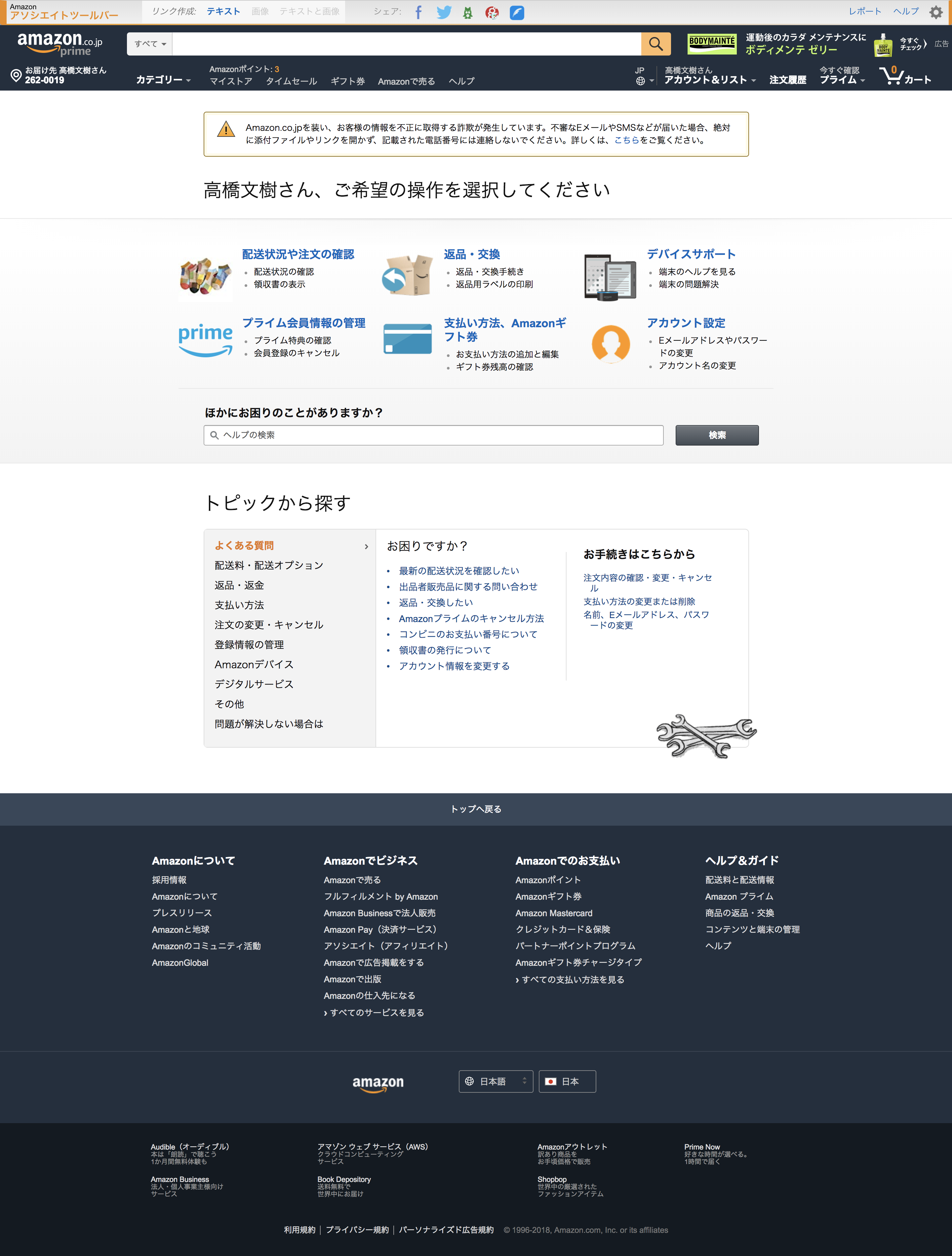The image size is (952, 1256).
Task: Click the ヘルプの検索 input field
Action: click(433, 435)
